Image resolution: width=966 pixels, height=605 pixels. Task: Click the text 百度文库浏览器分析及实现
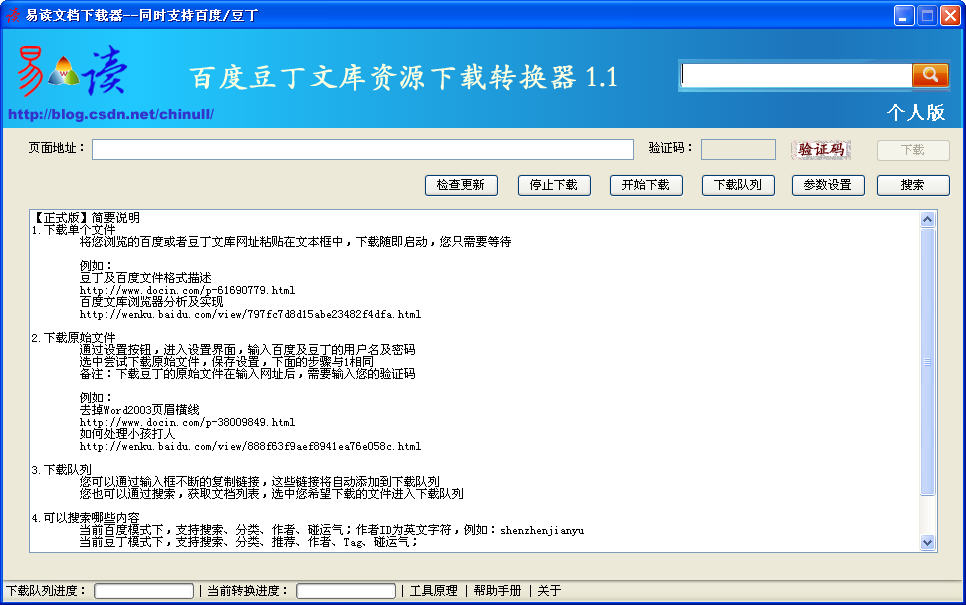point(152,302)
